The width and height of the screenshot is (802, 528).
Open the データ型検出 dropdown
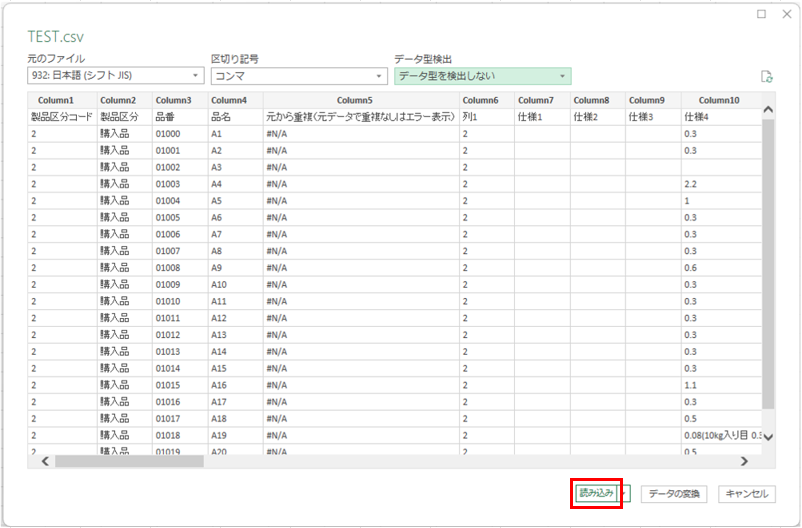pyautogui.click(x=483, y=76)
